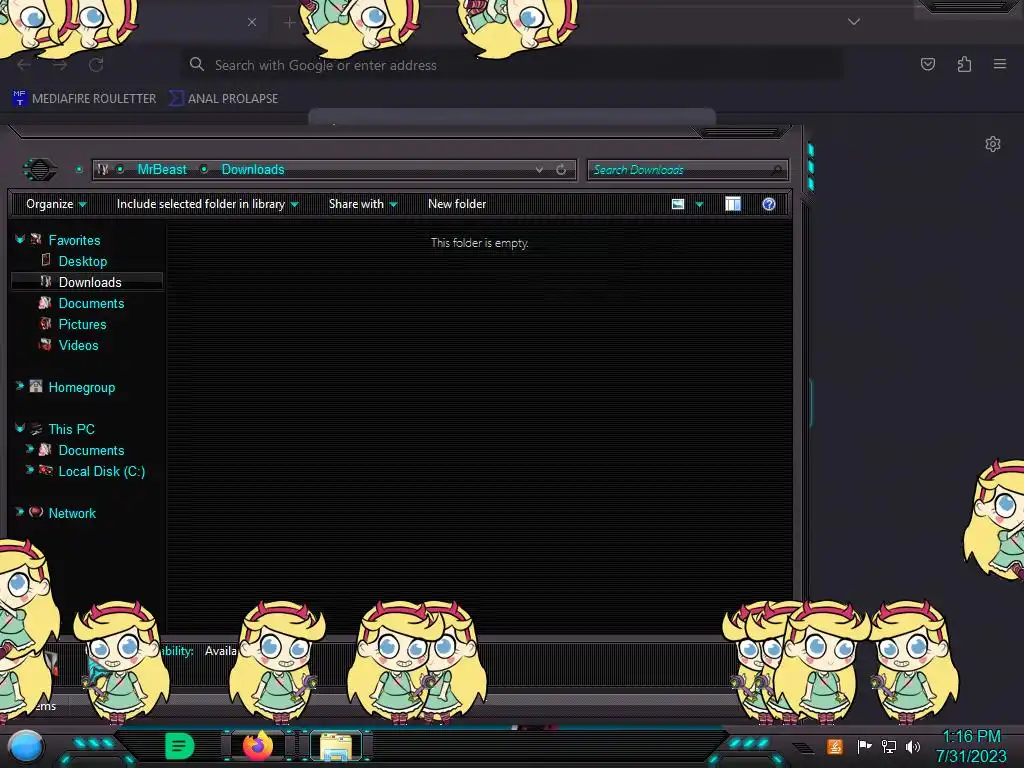Open the MEDIAFIRE ROULETTER bookmark
The width and height of the screenshot is (1024, 768).
(x=84, y=99)
